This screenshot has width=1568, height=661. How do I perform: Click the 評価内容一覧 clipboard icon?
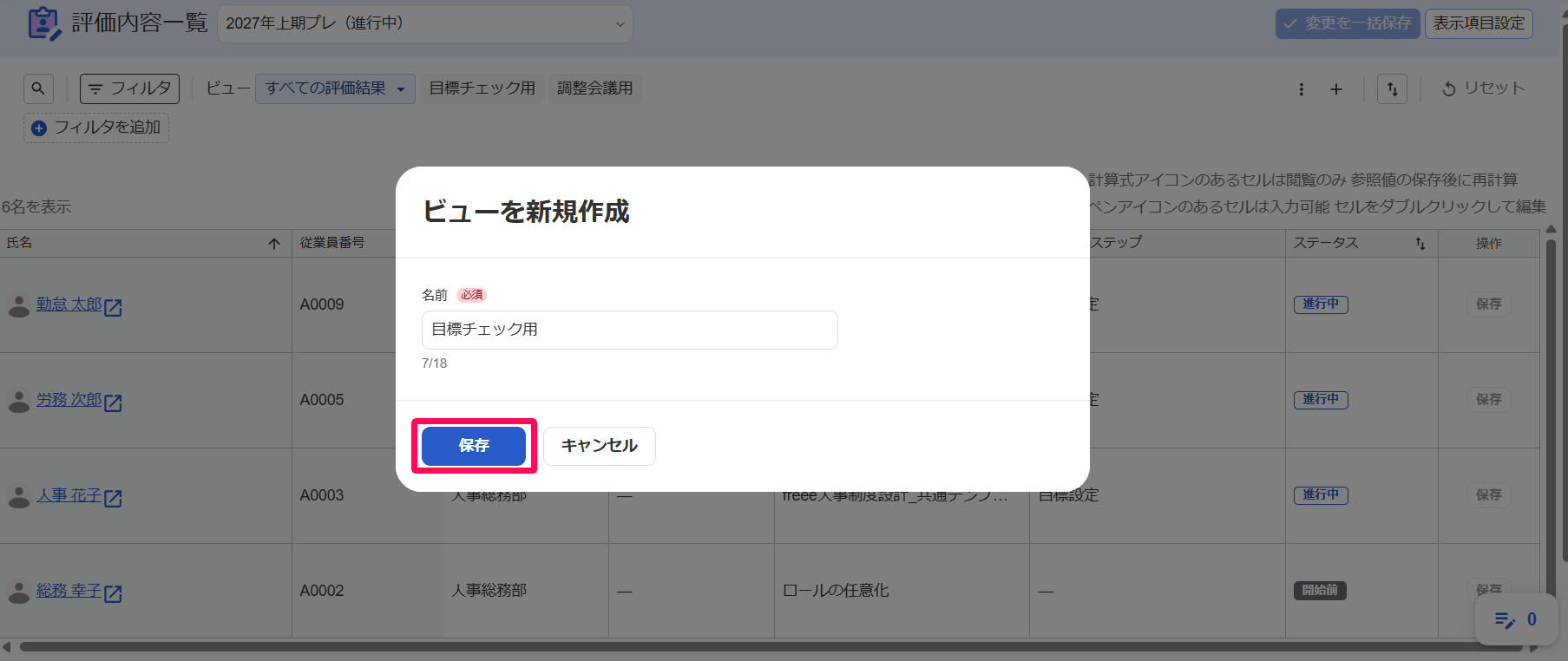point(44,23)
